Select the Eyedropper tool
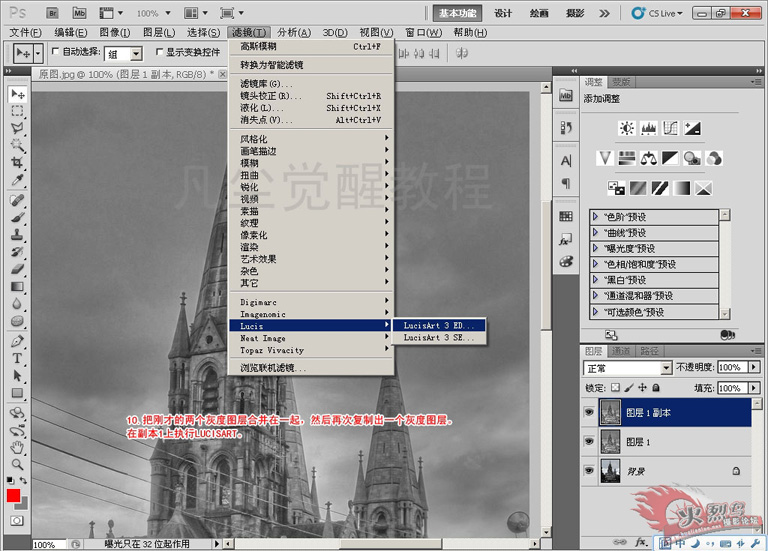Viewport: 768px width, 551px height. [x=18, y=180]
